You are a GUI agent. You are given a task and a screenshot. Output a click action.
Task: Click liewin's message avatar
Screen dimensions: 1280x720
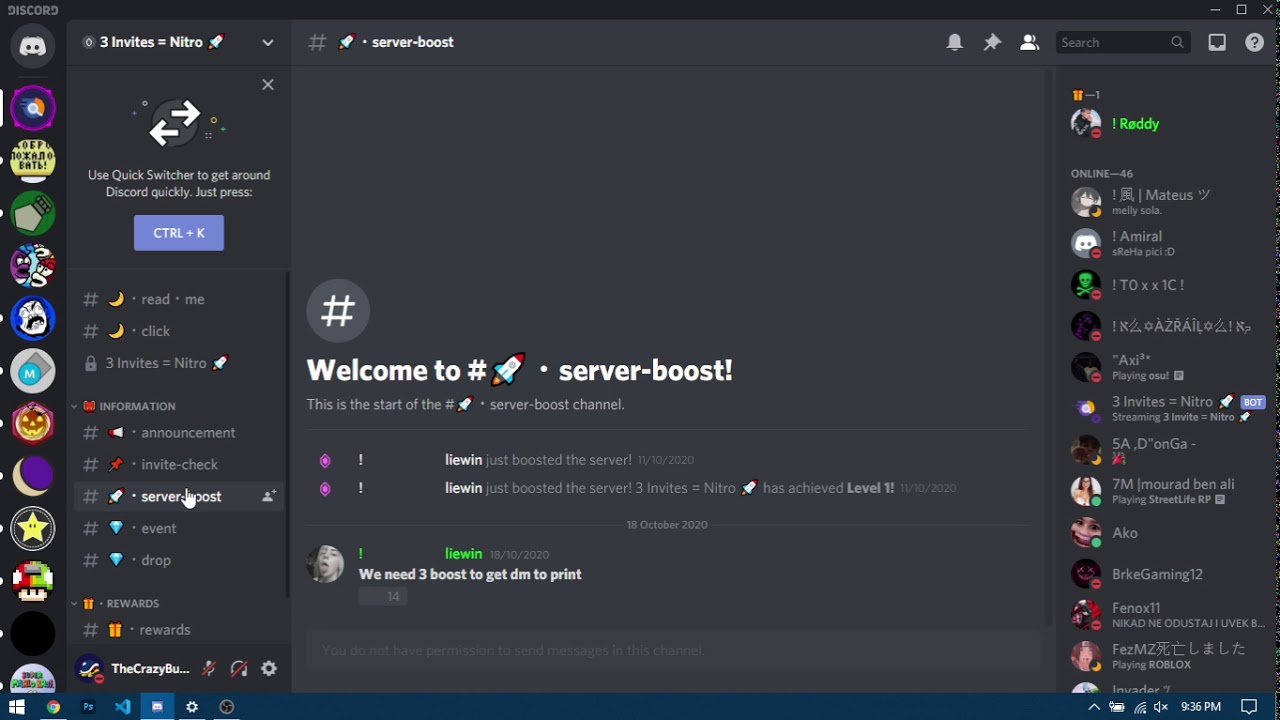325,564
